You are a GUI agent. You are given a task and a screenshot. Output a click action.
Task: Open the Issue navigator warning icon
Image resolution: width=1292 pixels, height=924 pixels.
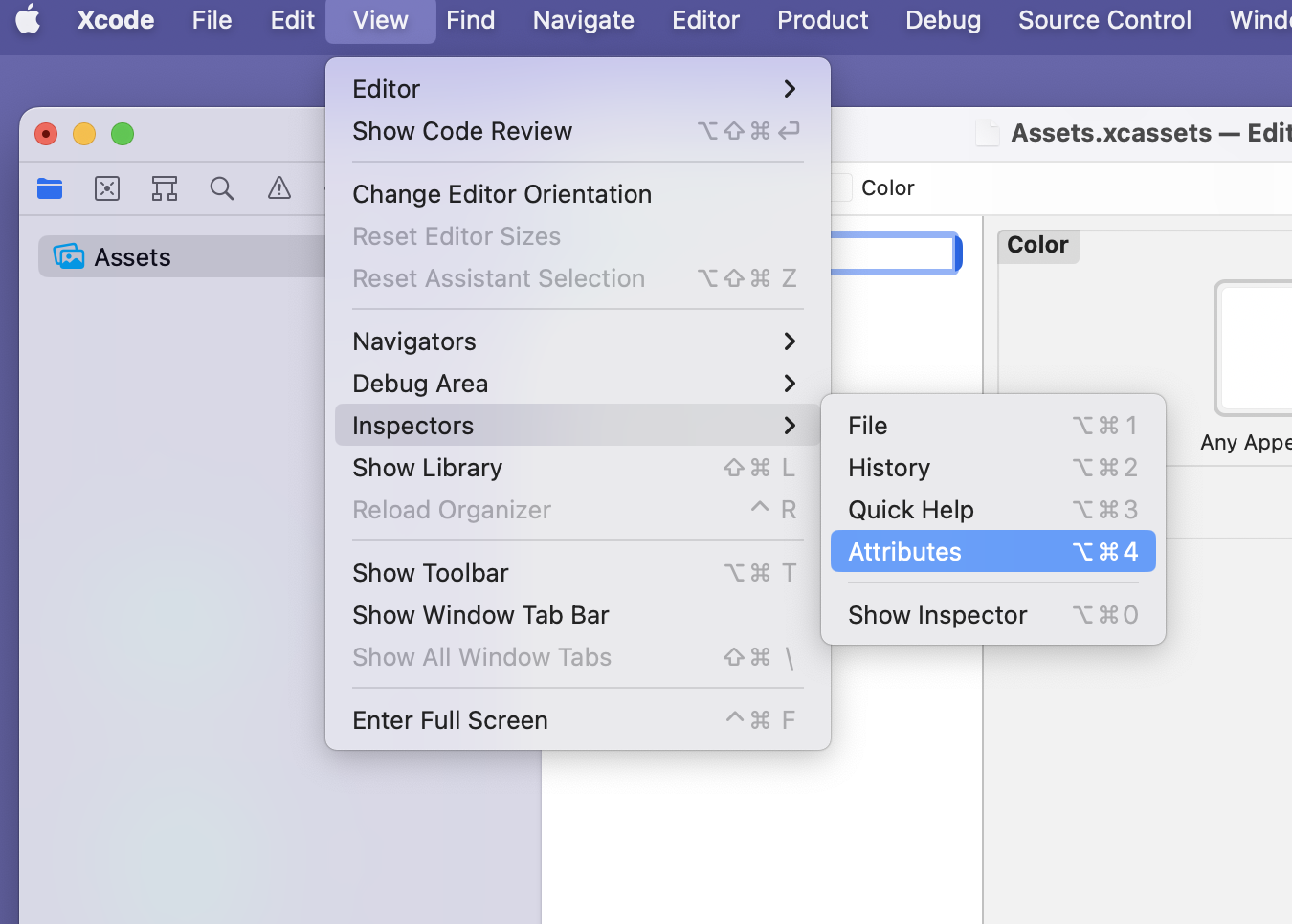coord(279,188)
